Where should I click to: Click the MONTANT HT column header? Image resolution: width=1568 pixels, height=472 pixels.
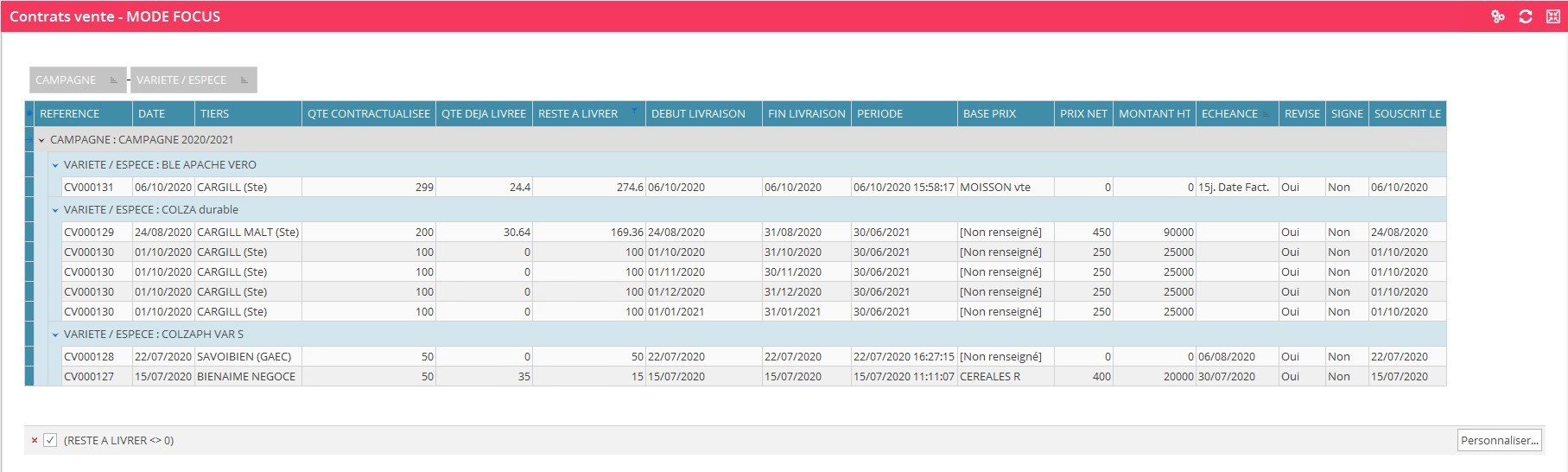[1154, 114]
